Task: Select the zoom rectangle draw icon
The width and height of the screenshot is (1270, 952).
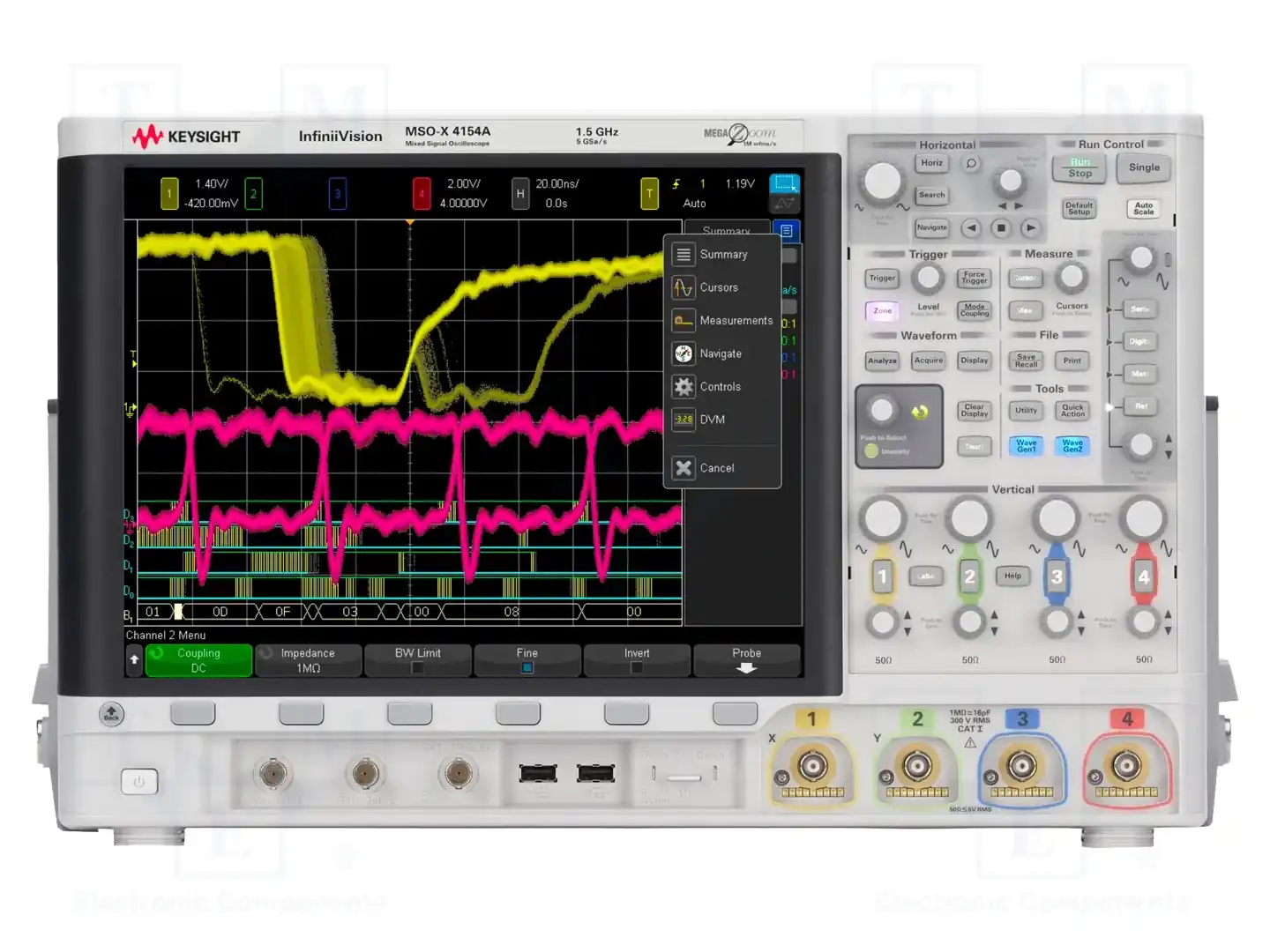Action: pyautogui.click(x=784, y=183)
